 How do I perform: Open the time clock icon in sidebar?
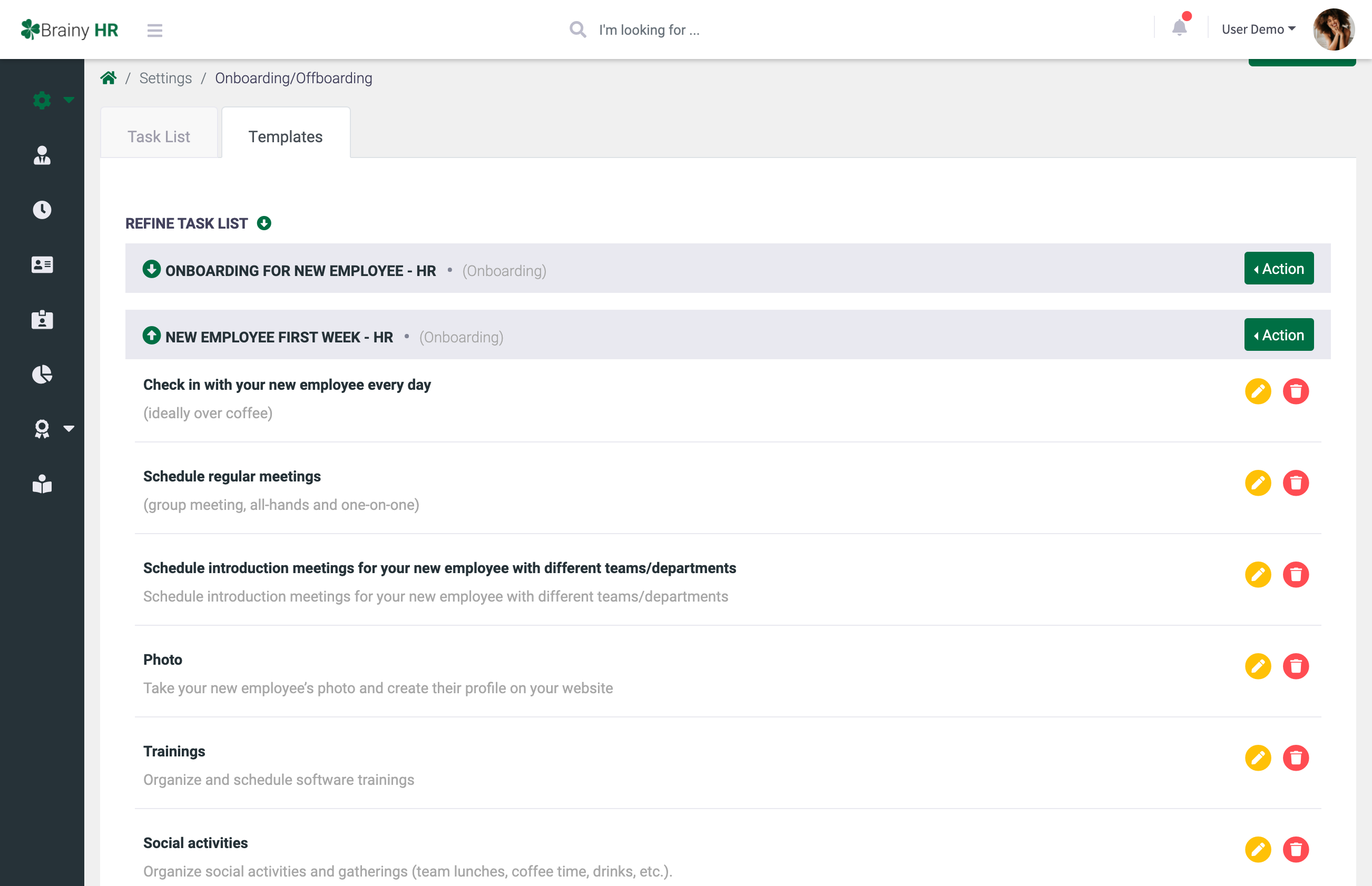coord(42,210)
